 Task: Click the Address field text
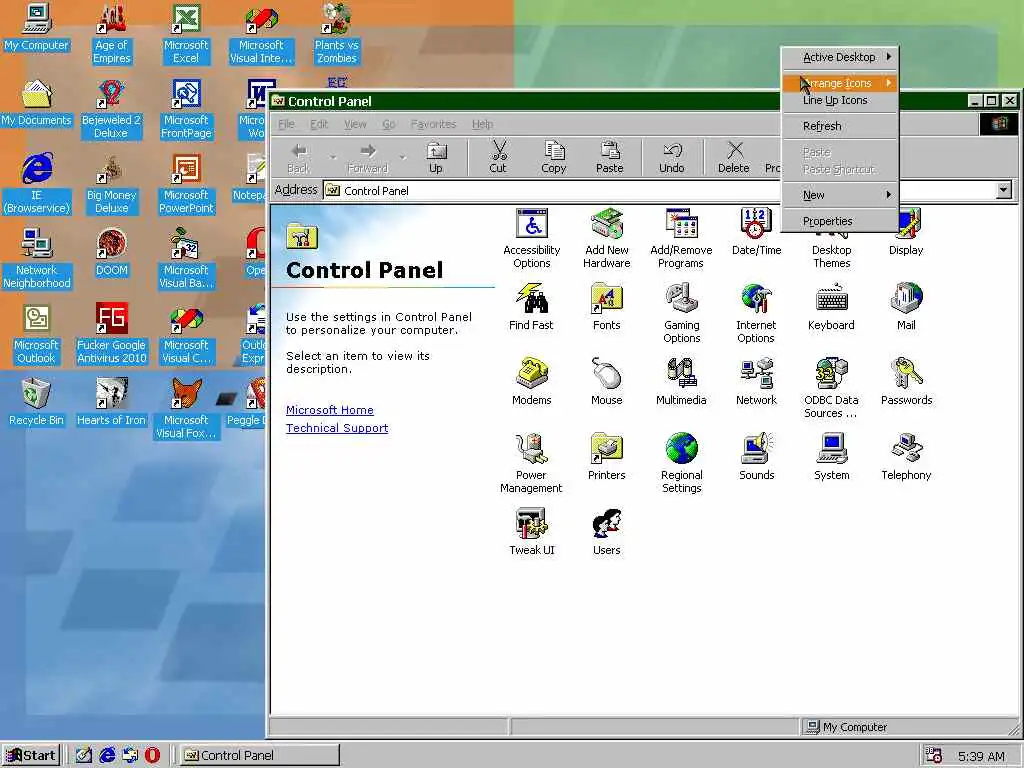pos(376,191)
